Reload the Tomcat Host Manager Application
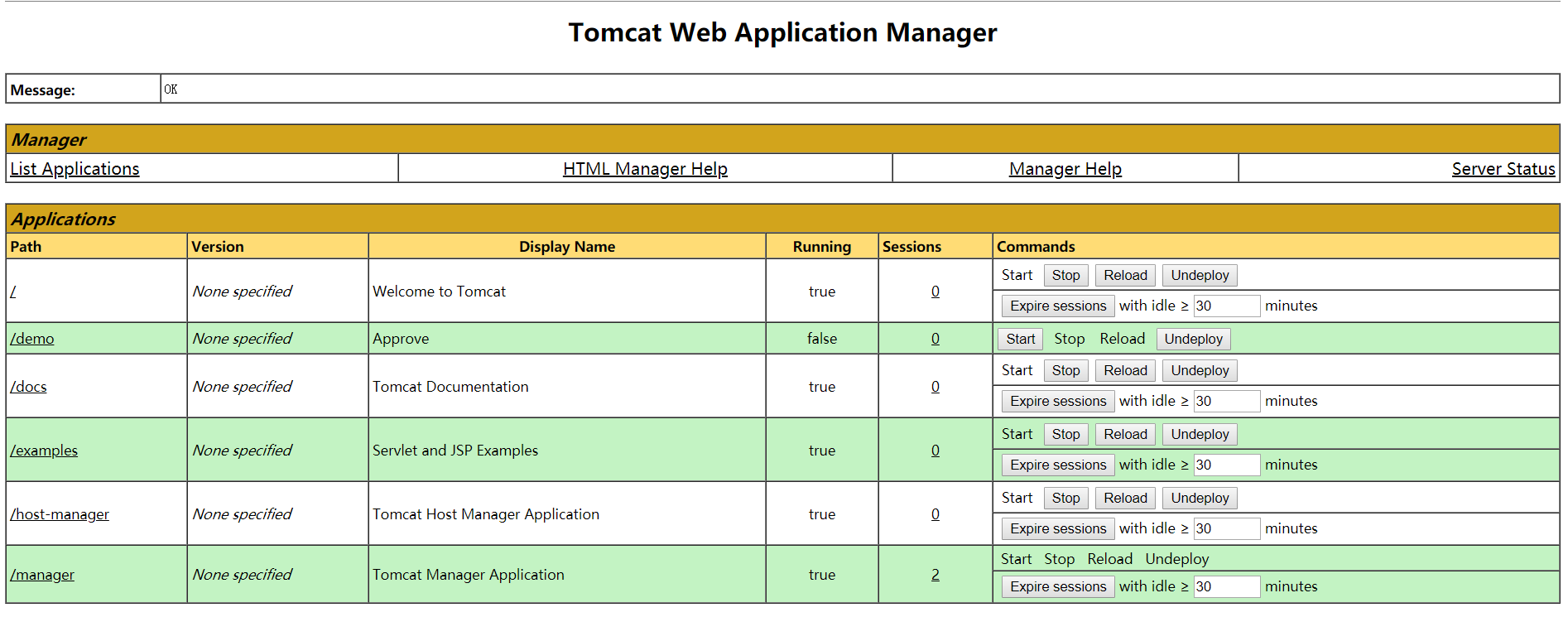The height and width of the screenshot is (617, 1568). point(1125,499)
